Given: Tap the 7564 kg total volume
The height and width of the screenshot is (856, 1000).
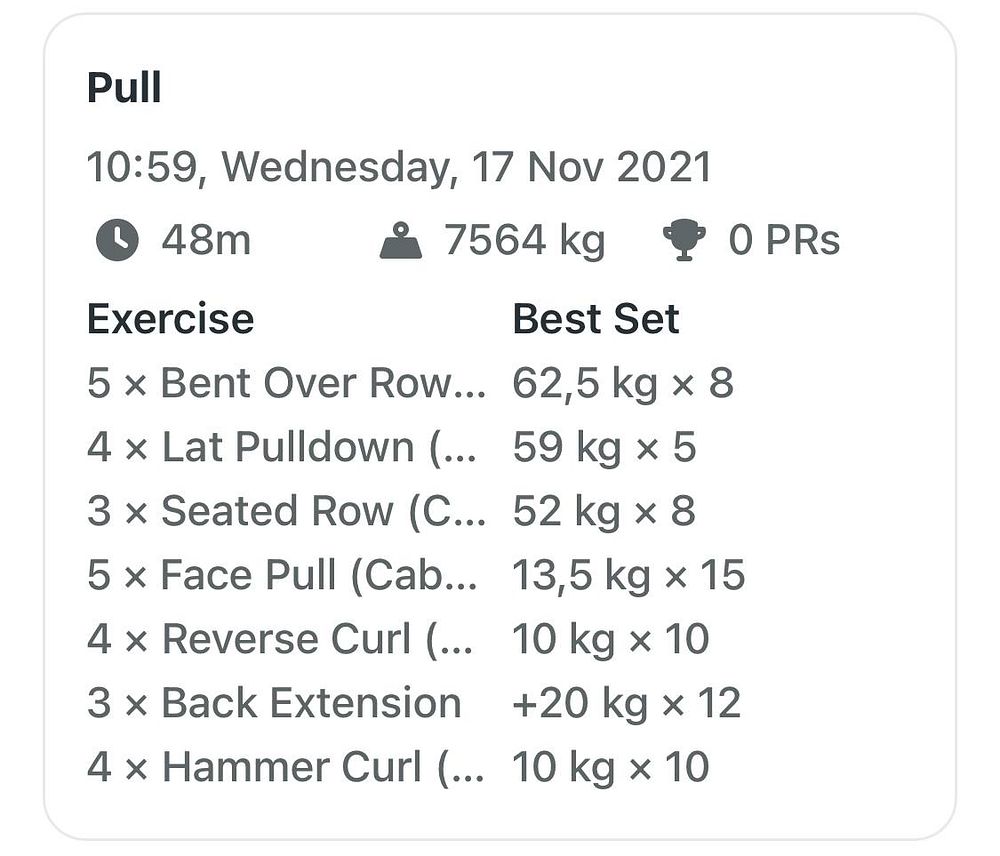Looking at the screenshot, I should pos(525,241).
